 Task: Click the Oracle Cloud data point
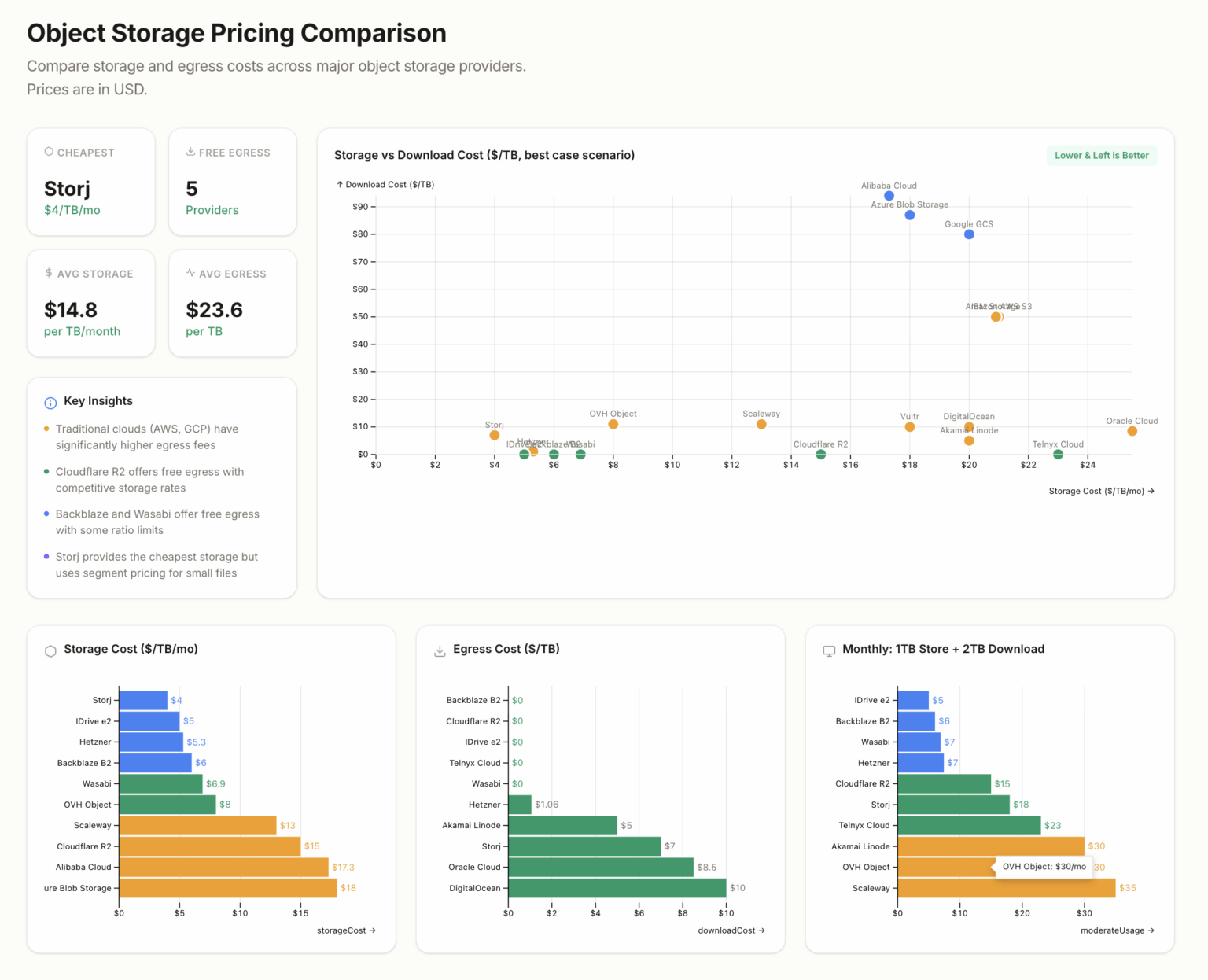[x=1132, y=431]
